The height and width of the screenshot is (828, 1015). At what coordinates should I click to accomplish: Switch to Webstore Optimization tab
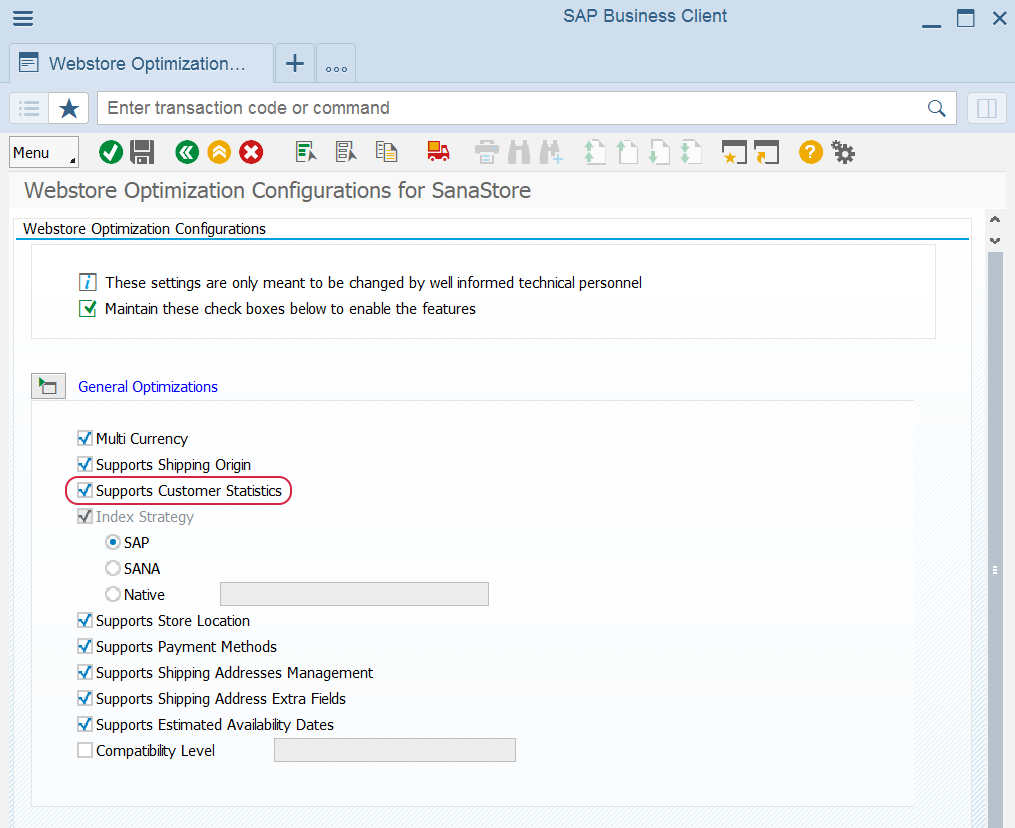(141, 63)
